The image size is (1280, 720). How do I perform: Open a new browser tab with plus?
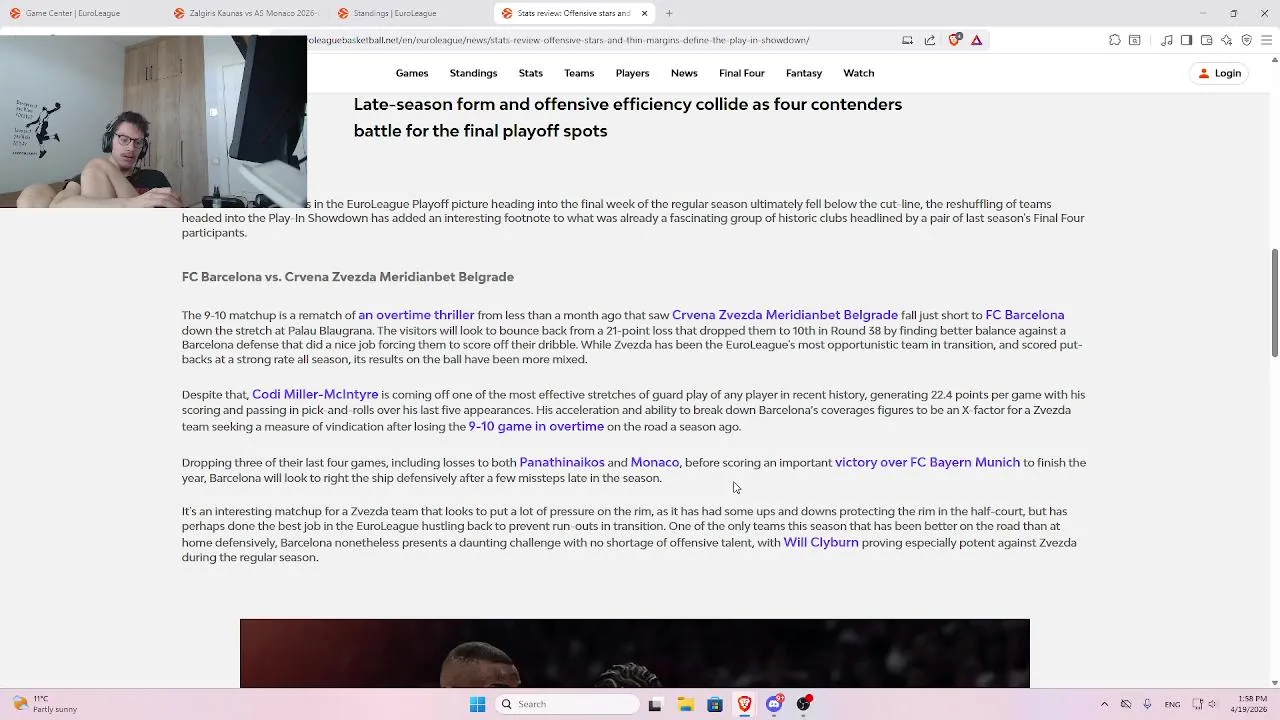[669, 13]
